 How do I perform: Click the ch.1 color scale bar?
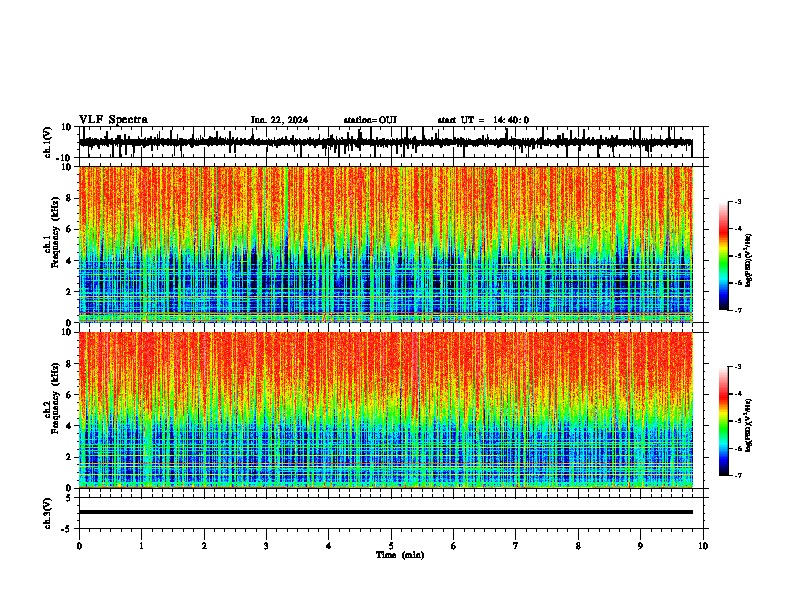click(x=724, y=256)
